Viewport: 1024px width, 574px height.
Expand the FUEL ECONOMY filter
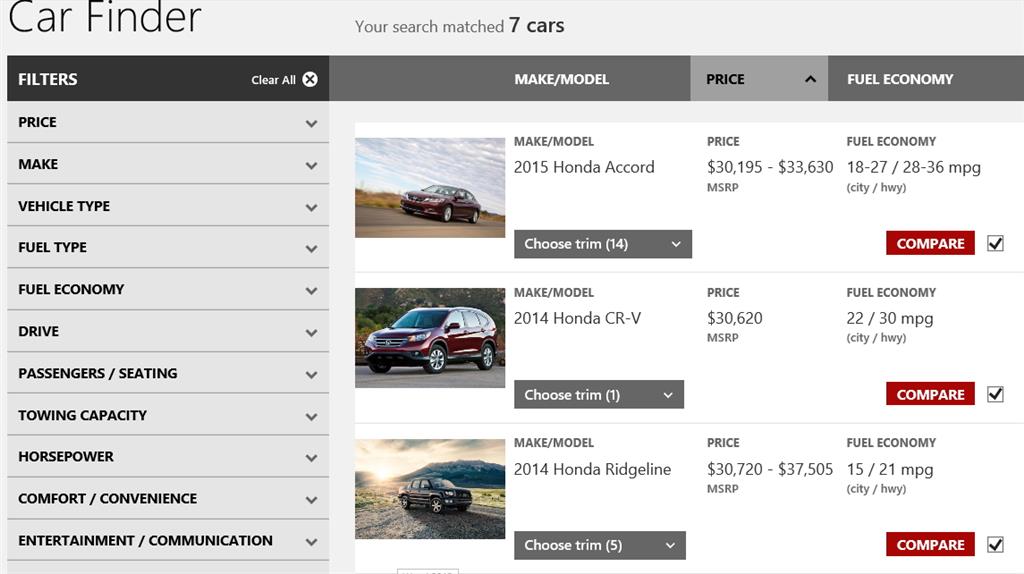pos(168,289)
